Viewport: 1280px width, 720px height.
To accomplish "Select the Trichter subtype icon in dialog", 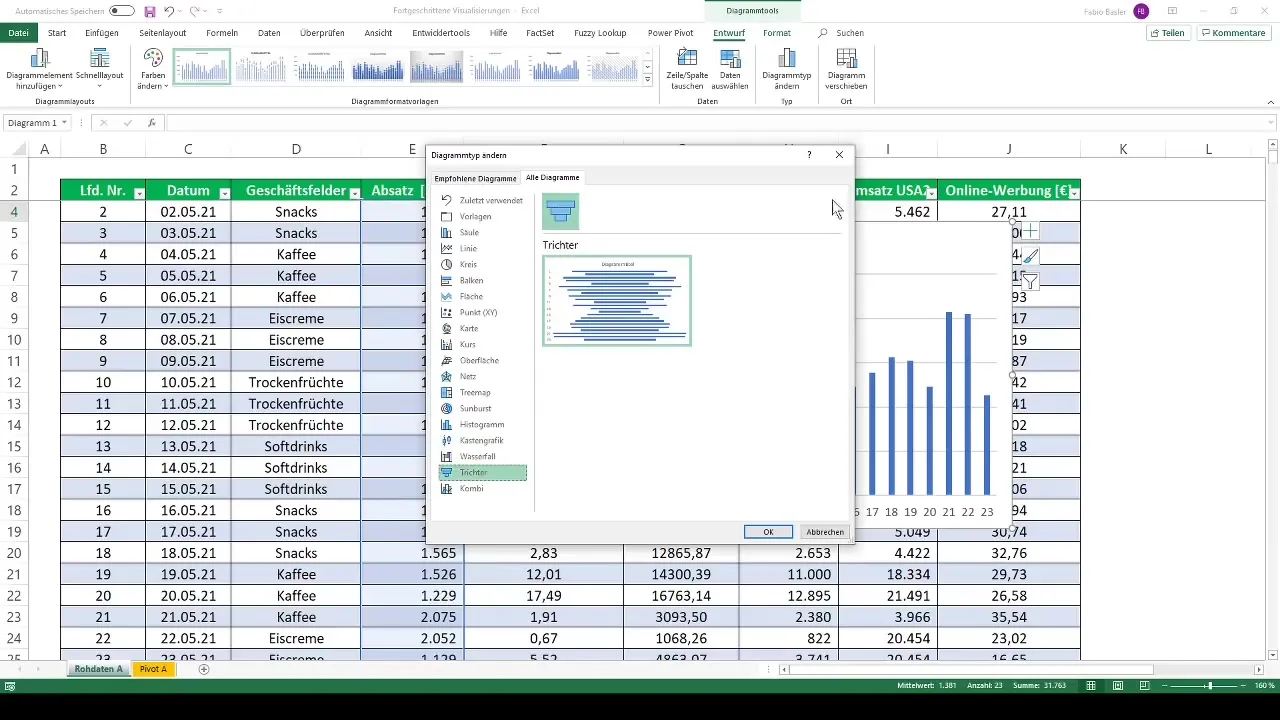I will pos(561,211).
